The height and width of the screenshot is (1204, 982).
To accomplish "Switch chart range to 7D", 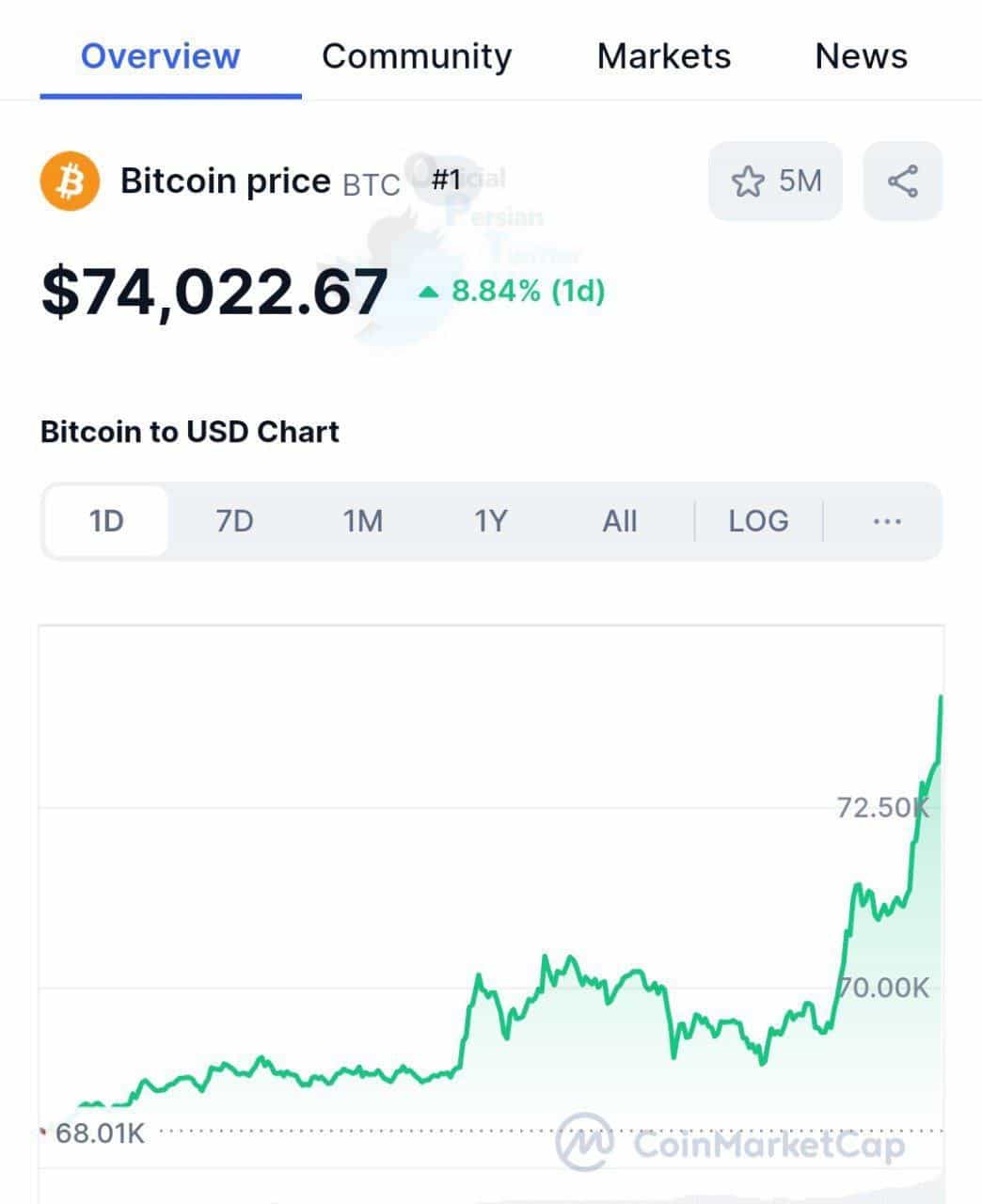I will [234, 521].
